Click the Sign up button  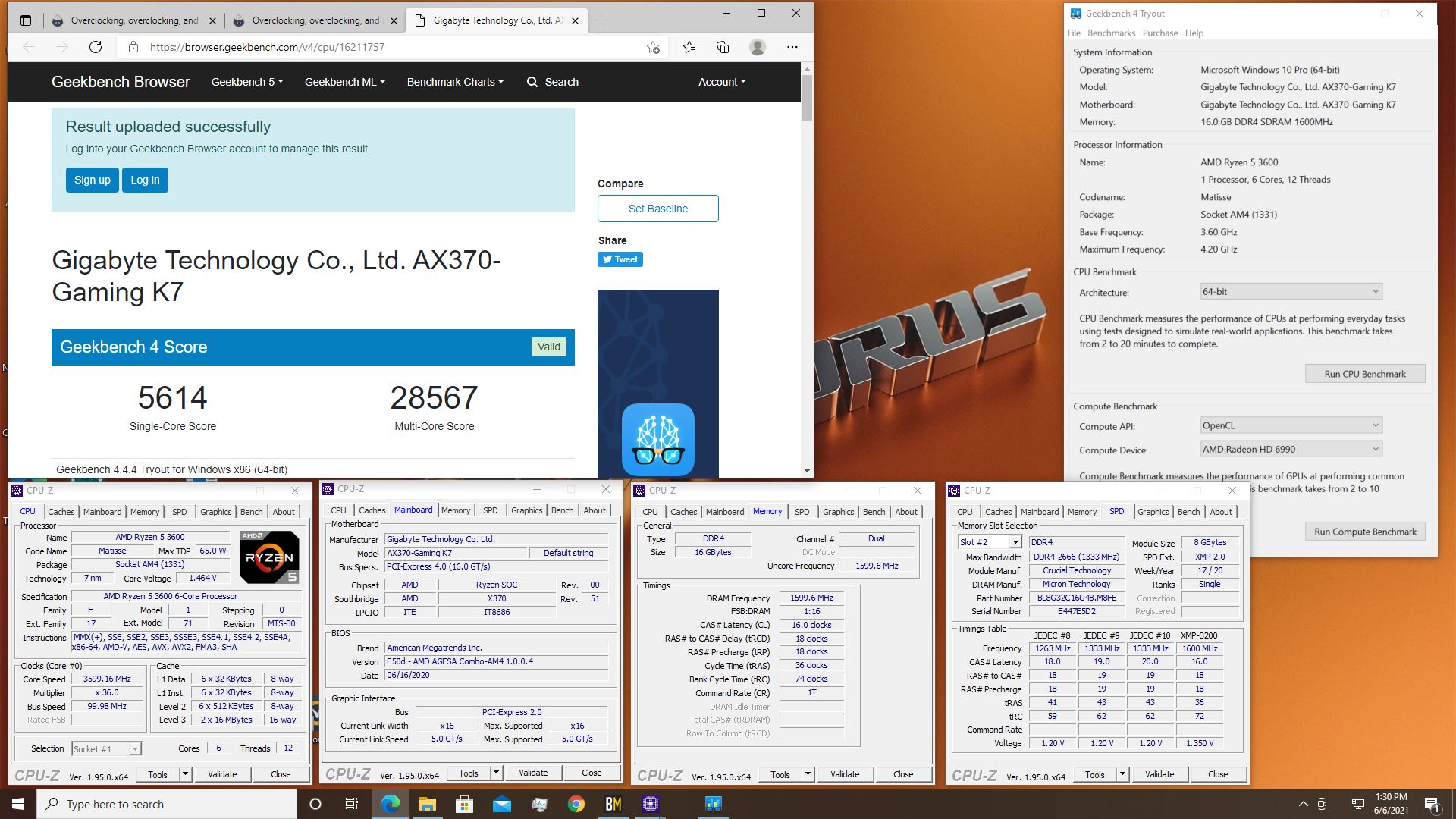pyautogui.click(x=93, y=180)
